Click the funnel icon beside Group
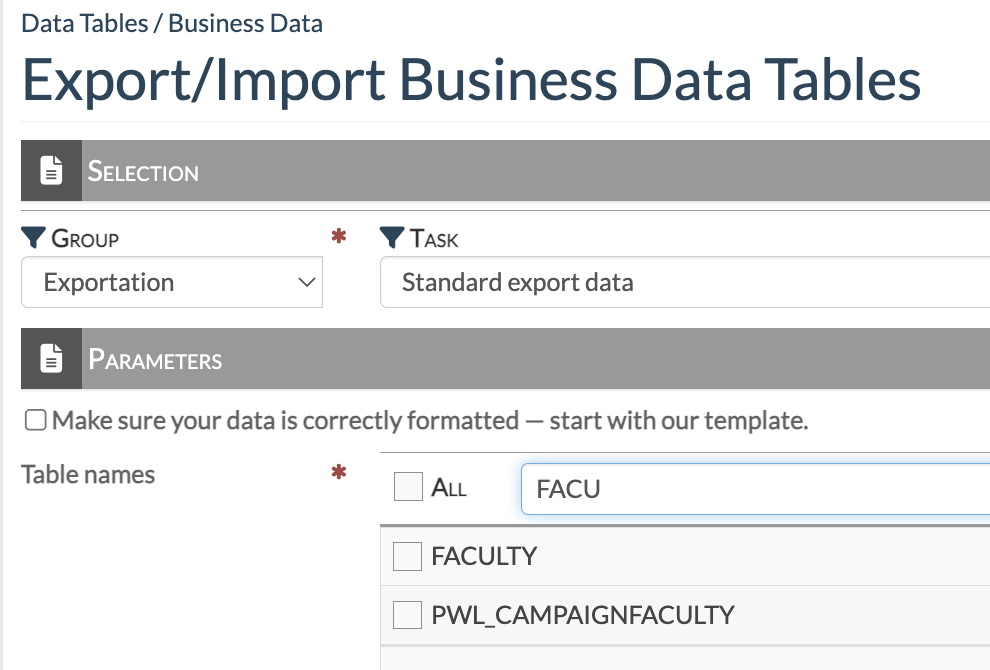Image resolution: width=990 pixels, height=670 pixels. pyautogui.click(x=33, y=238)
